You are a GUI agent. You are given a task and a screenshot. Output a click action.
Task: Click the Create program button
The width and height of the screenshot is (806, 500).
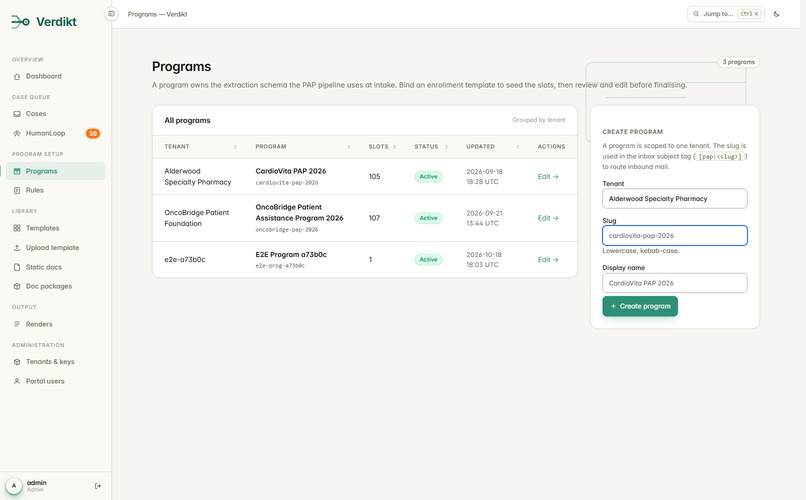click(x=640, y=306)
